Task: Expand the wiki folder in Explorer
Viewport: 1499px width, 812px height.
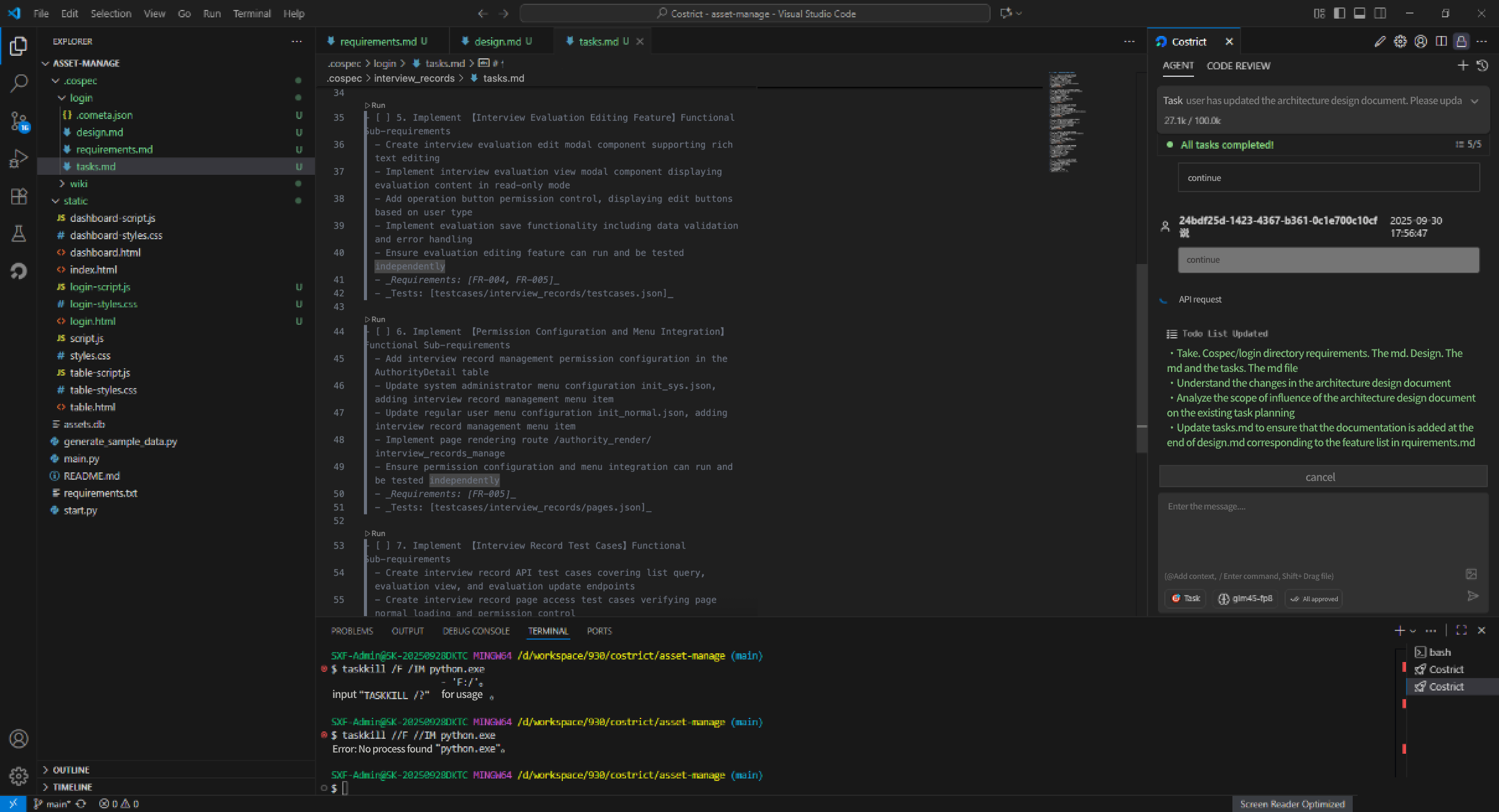Action: point(79,183)
